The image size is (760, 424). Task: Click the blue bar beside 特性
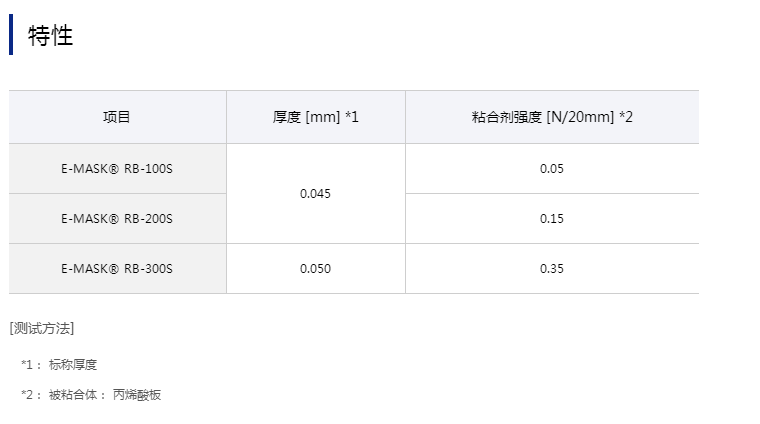click(11, 36)
